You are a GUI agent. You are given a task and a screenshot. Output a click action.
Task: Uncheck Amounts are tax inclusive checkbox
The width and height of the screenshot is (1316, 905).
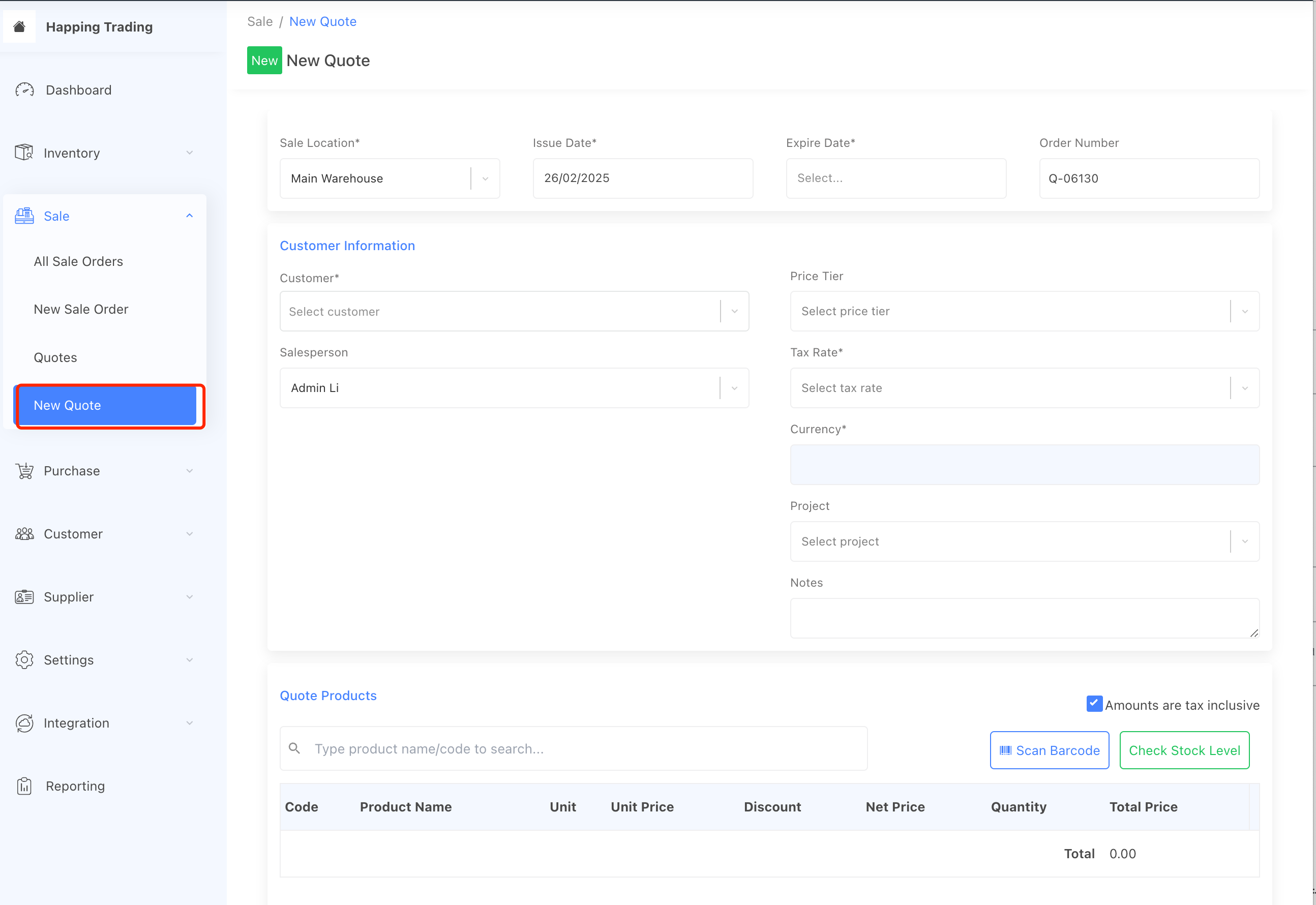point(1094,703)
